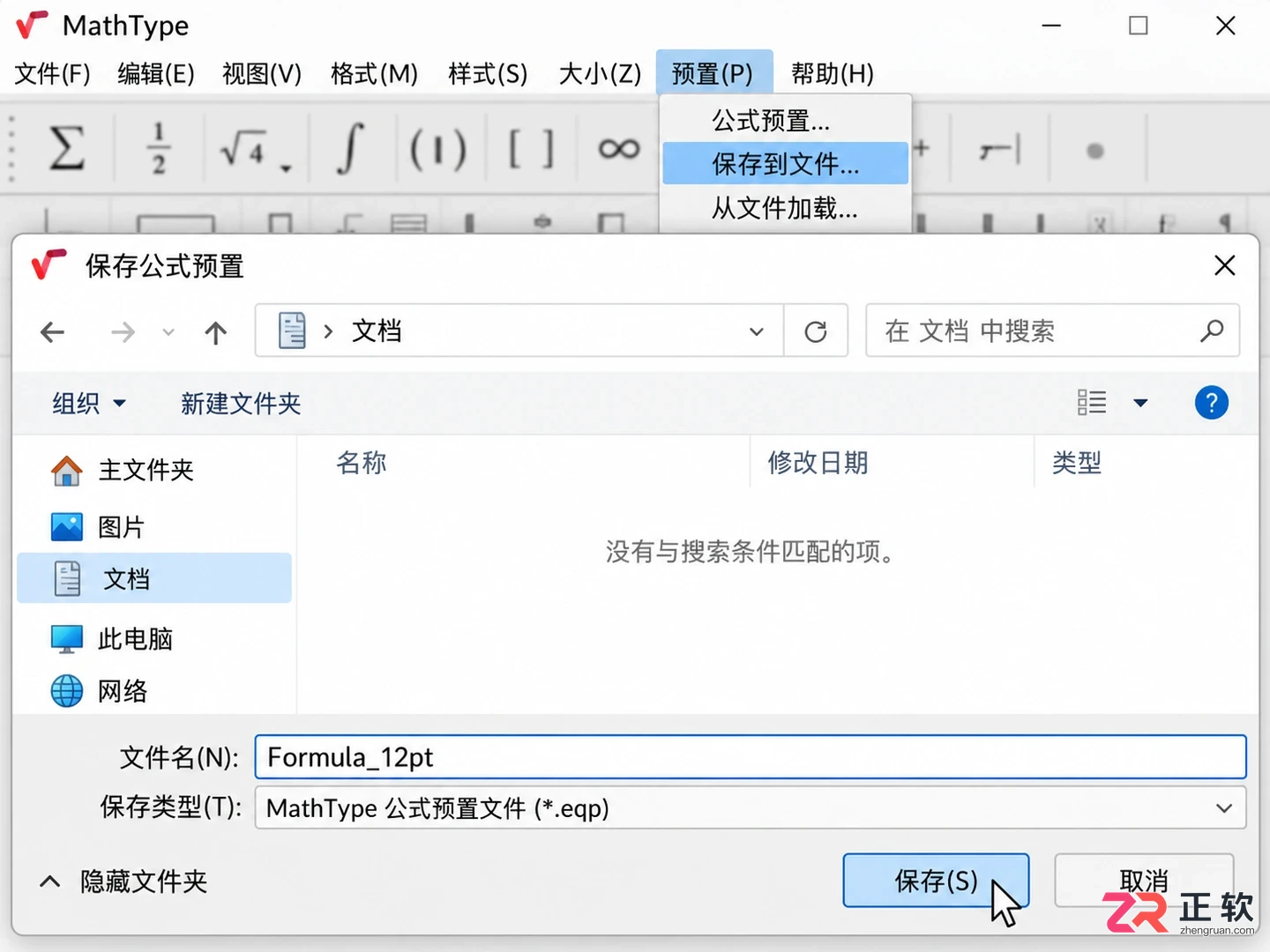Insert the infinity symbol
This screenshot has width=1270, height=952.
[619, 148]
